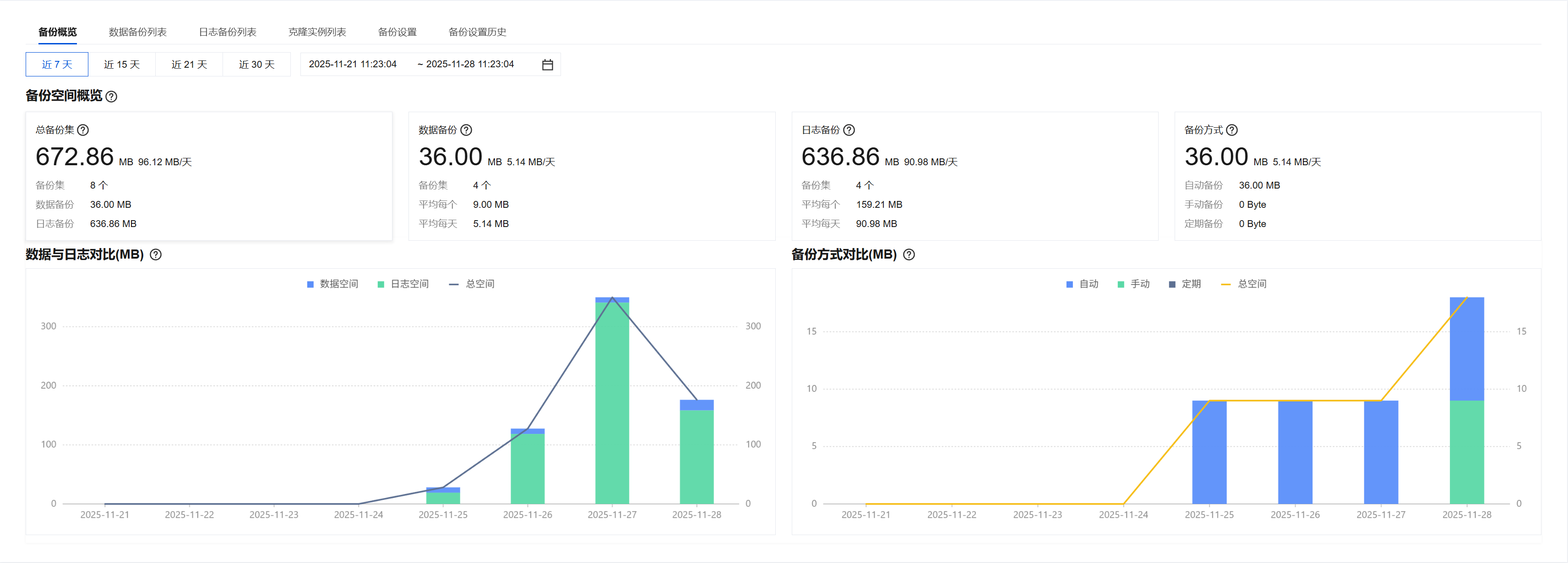This screenshot has width=1568, height=563.
Task: Click help icon next to 总备份集
Action: tap(83, 130)
